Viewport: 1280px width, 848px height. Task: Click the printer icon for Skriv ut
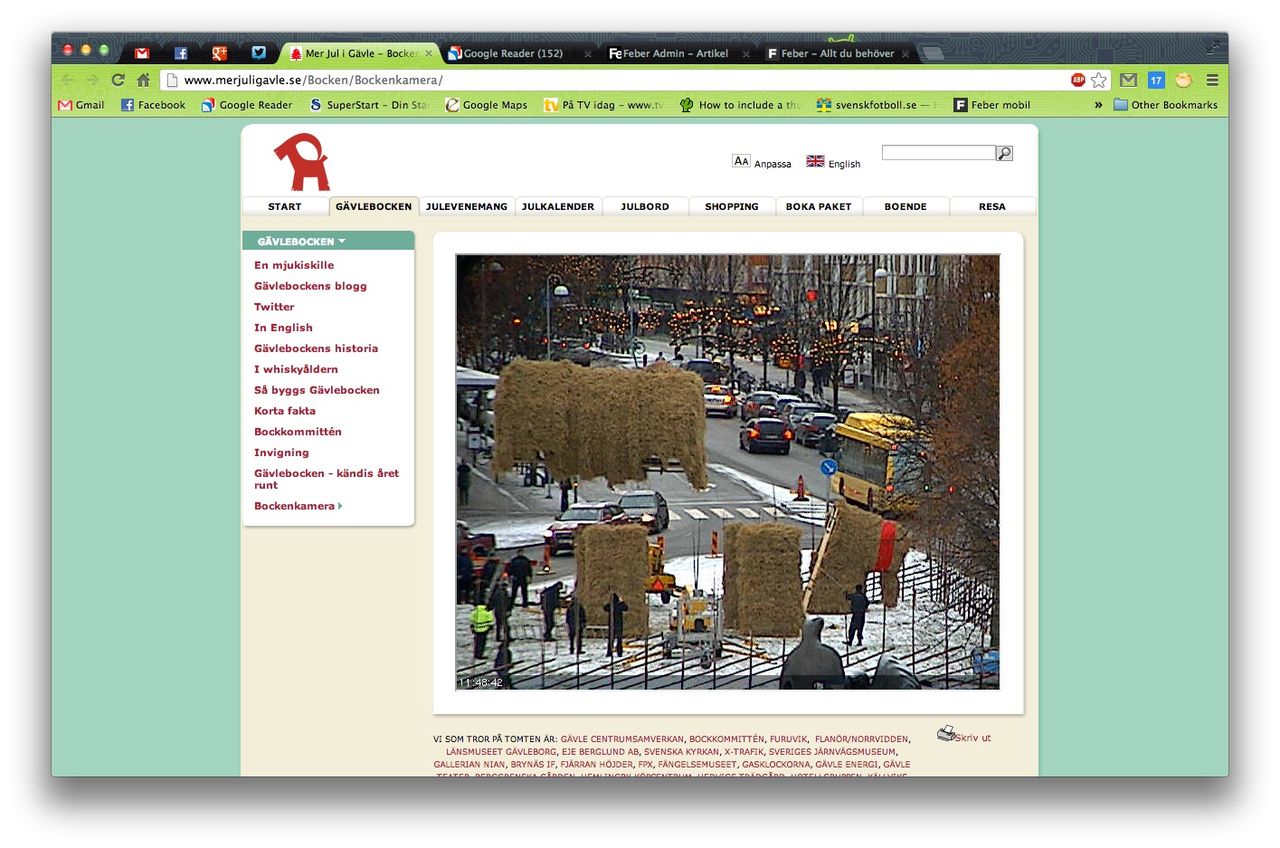click(945, 734)
